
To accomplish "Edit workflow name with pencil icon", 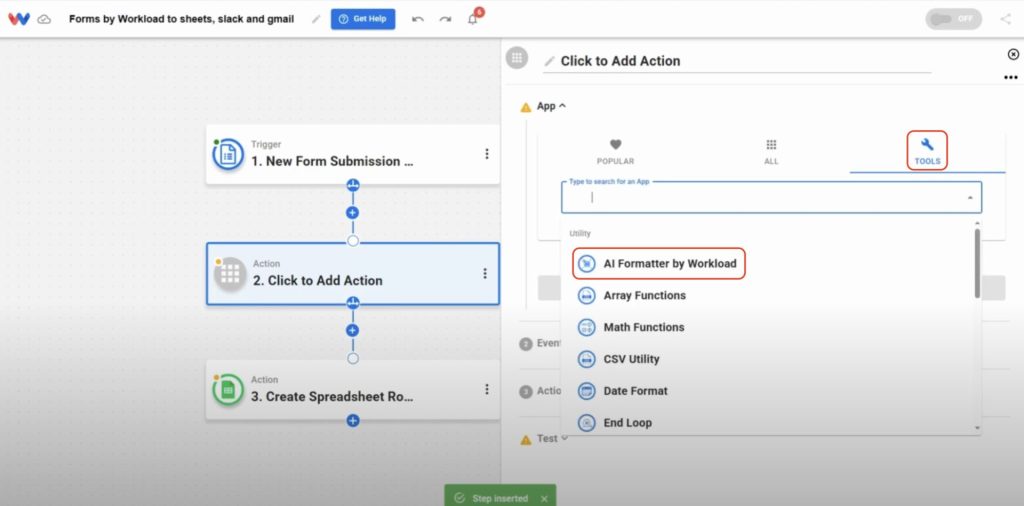I will click(x=316, y=20).
